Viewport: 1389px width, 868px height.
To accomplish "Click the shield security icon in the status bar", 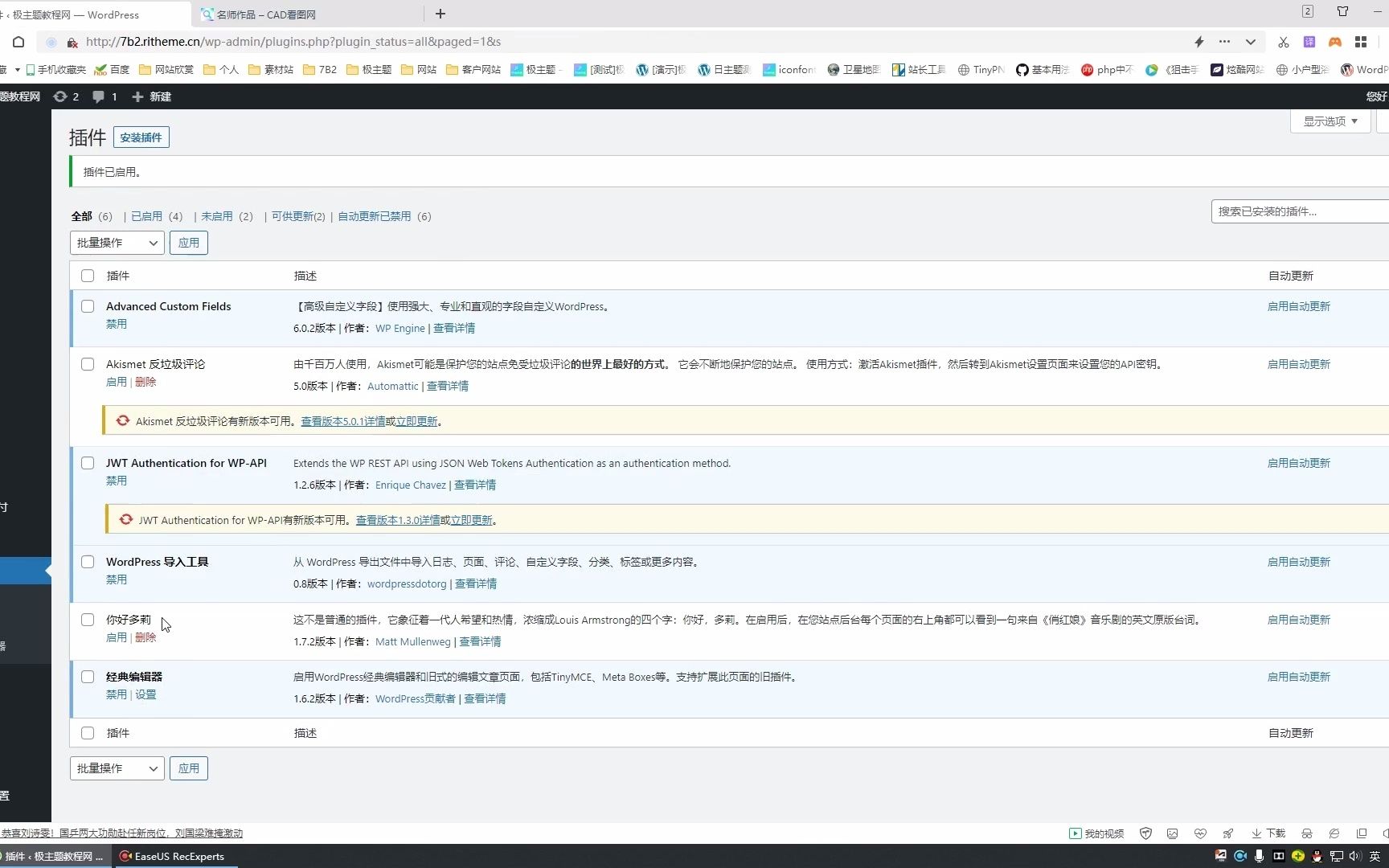I will coord(1145,833).
